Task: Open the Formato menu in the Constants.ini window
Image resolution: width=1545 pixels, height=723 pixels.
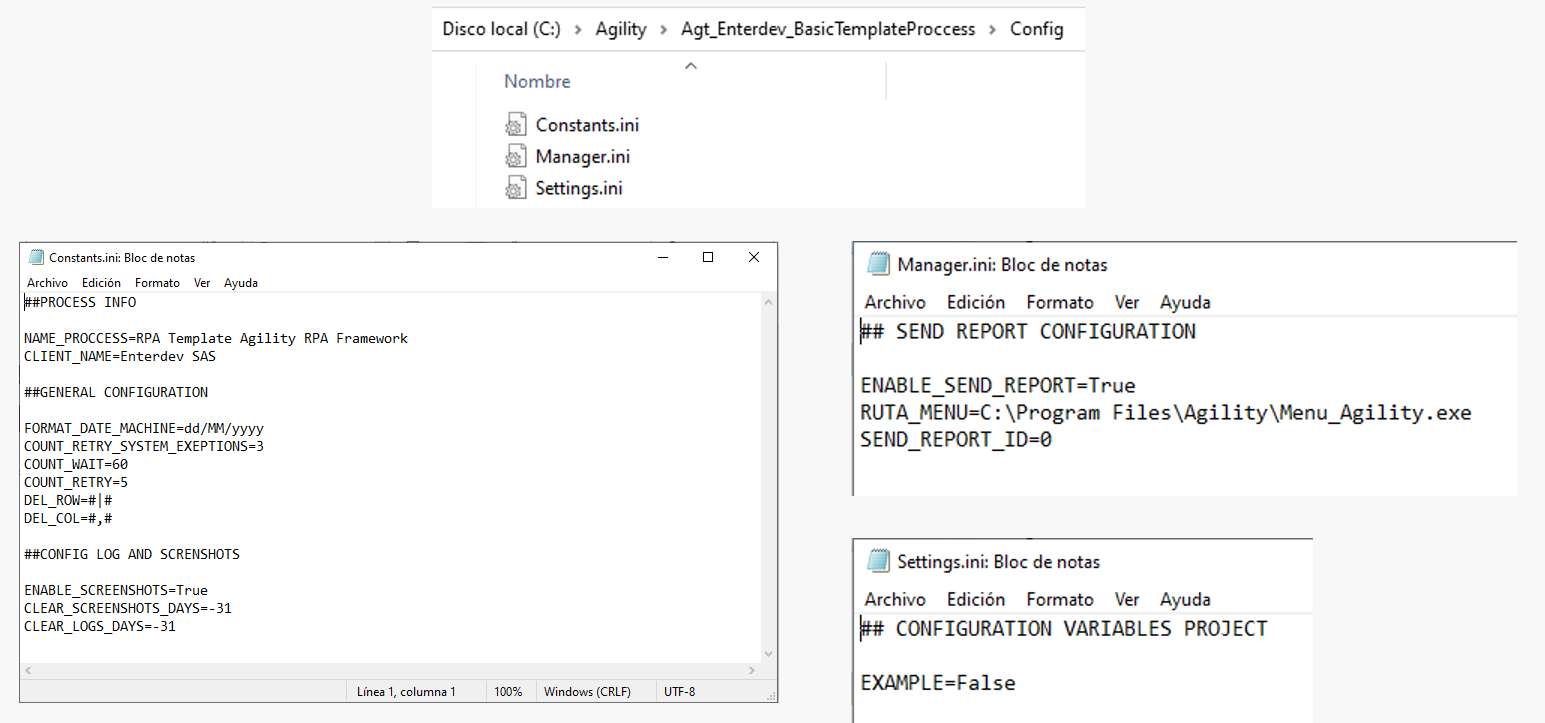Action: pos(157,283)
